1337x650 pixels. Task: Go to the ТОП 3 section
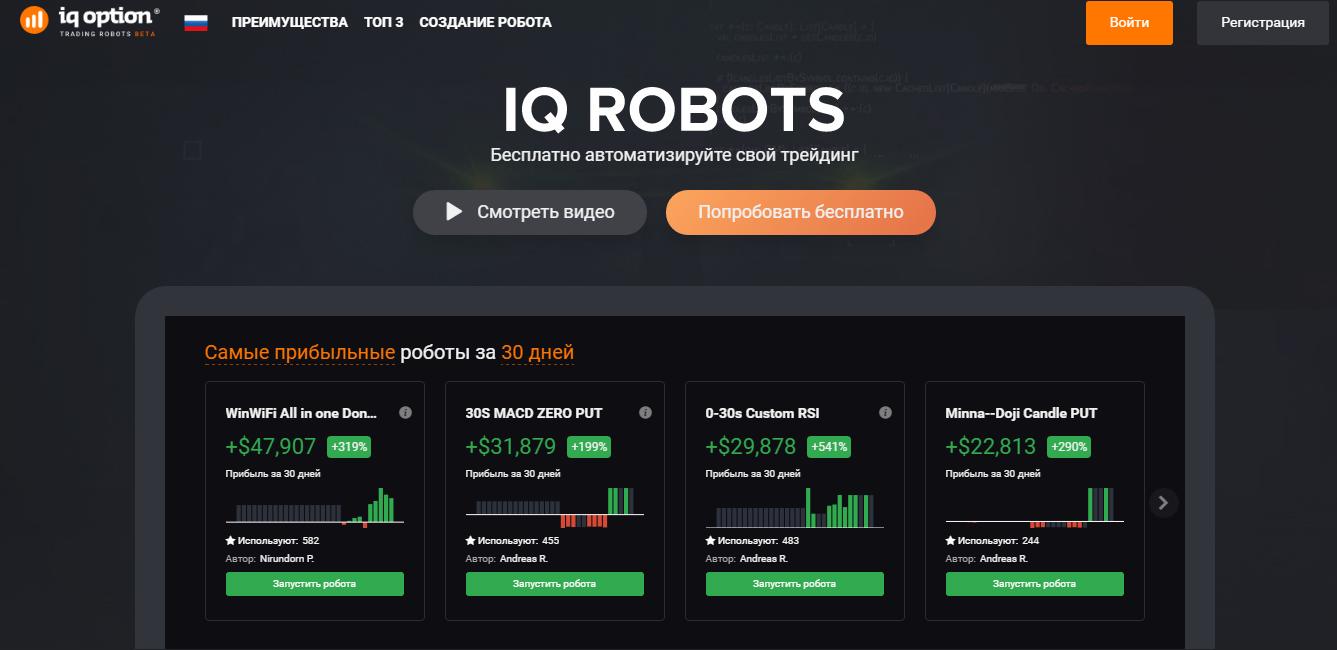384,22
